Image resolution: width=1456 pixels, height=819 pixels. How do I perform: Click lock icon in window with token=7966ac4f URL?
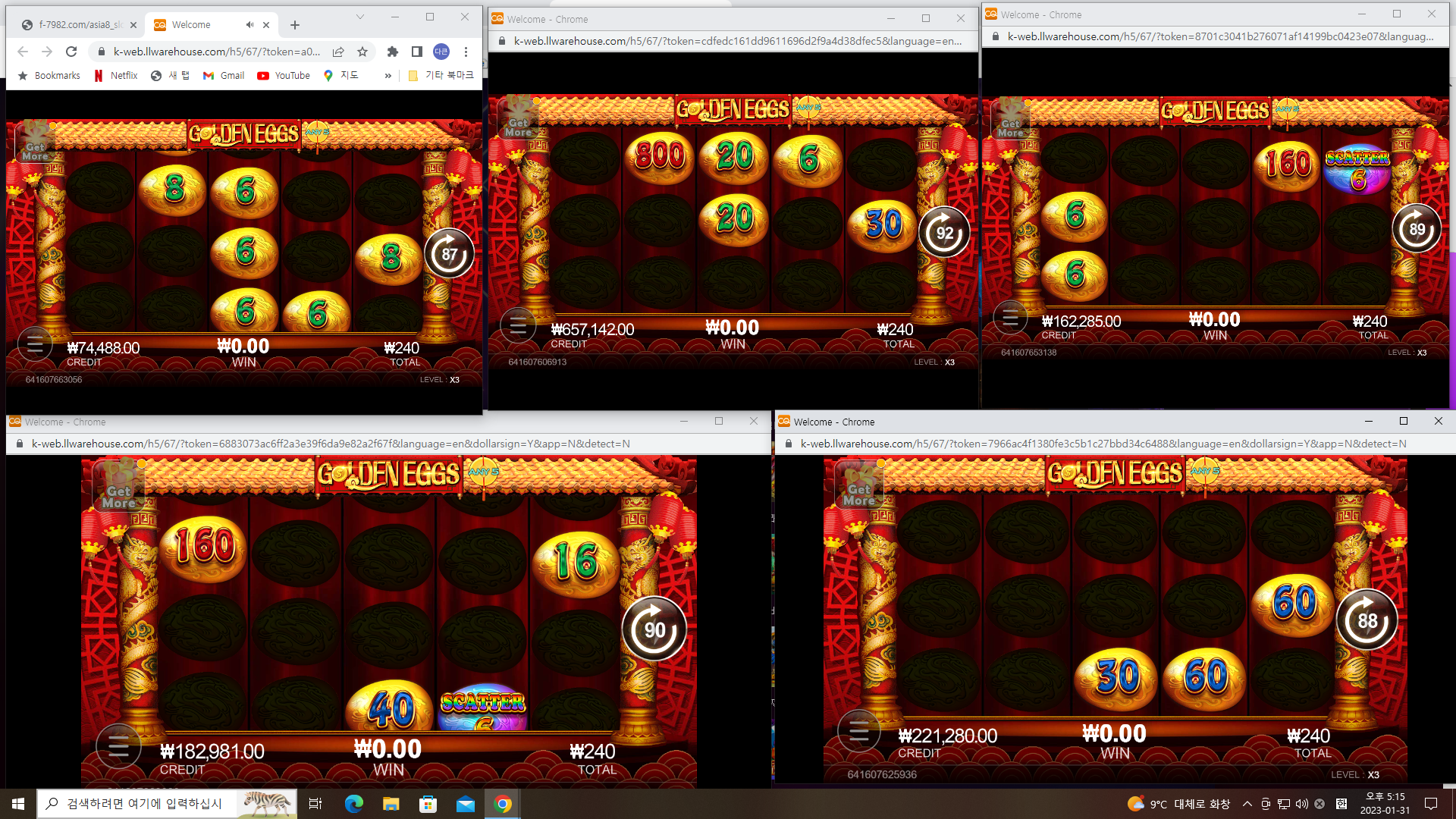point(789,444)
